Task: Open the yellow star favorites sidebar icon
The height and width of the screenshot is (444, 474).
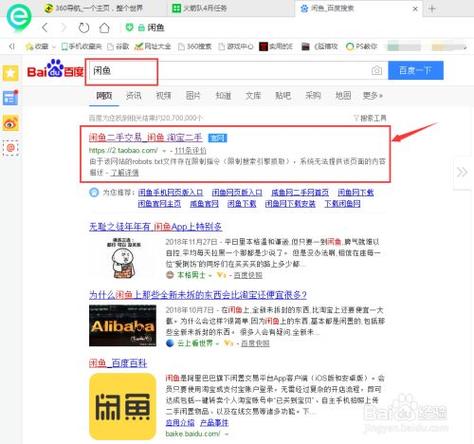Action: (x=11, y=73)
